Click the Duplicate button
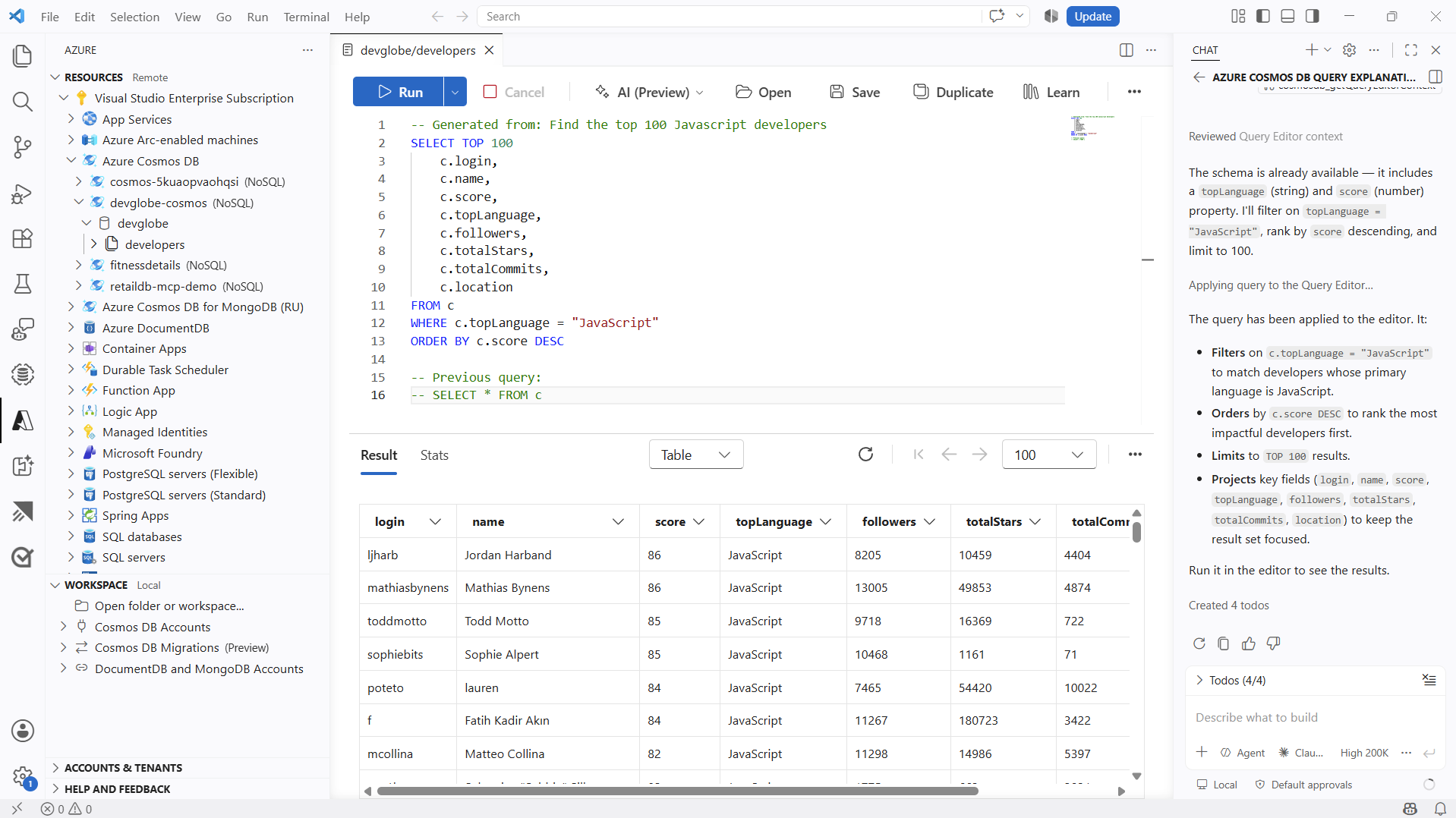The width and height of the screenshot is (1456, 818). pyautogui.click(x=953, y=92)
